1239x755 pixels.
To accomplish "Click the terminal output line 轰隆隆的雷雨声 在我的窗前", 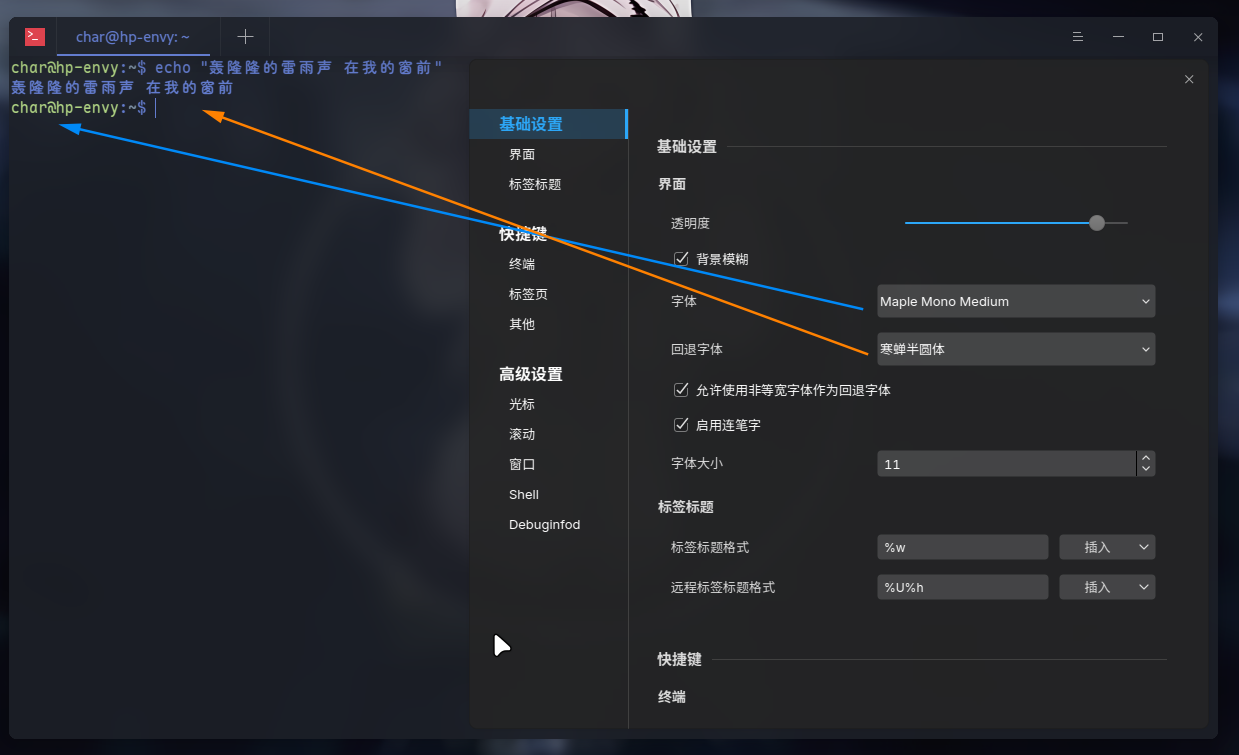I will click(x=122, y=88).
